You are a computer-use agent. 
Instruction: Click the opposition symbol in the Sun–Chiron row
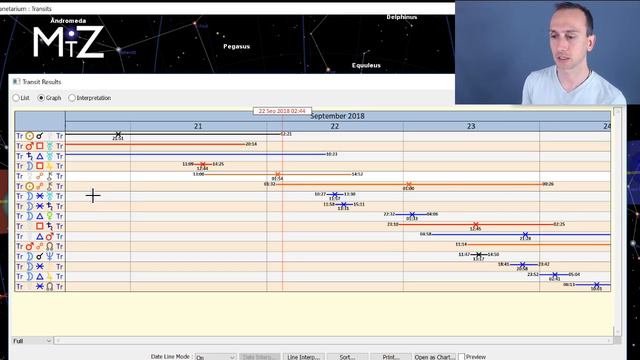(40, 186)
